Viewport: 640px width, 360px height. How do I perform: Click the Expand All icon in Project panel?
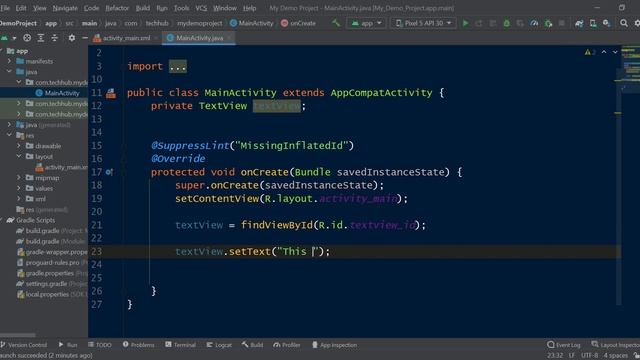pyautogui.click(x=41, y=38)
